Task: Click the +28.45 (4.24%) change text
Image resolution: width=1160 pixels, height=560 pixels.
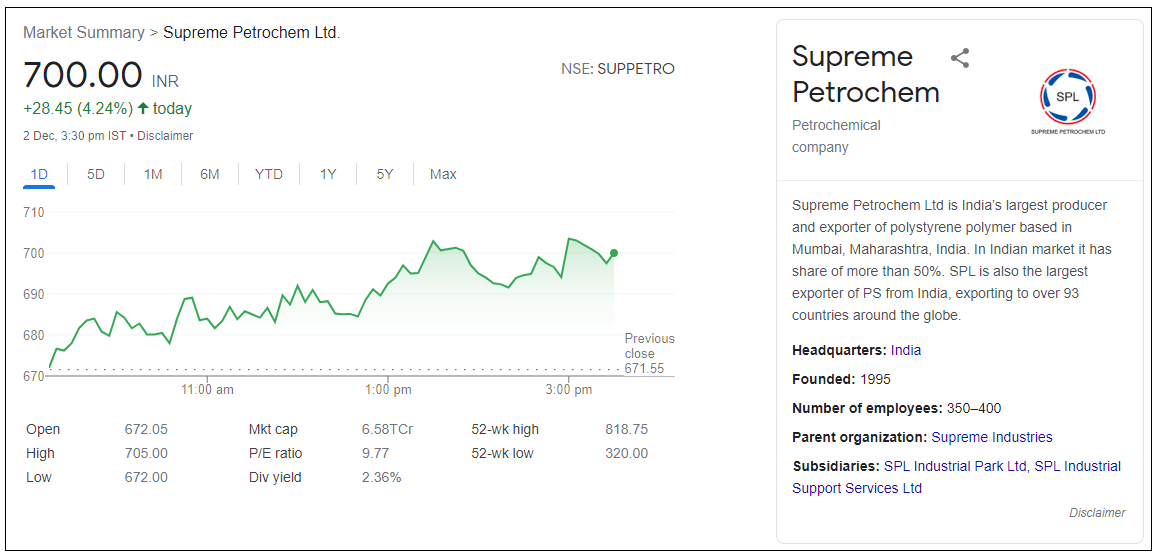Action: [78, 109]
